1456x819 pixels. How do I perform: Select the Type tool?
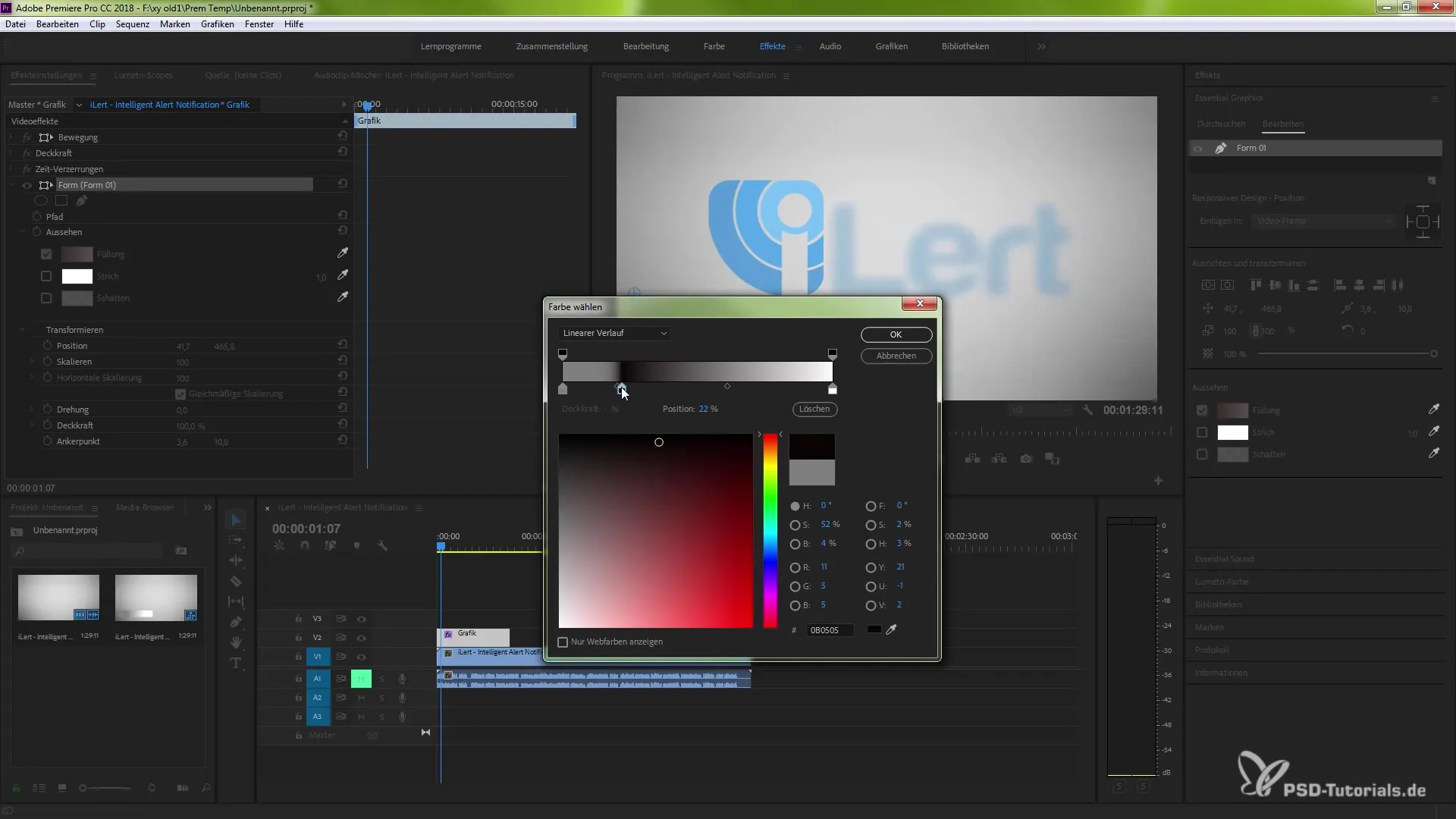point(236,663)
